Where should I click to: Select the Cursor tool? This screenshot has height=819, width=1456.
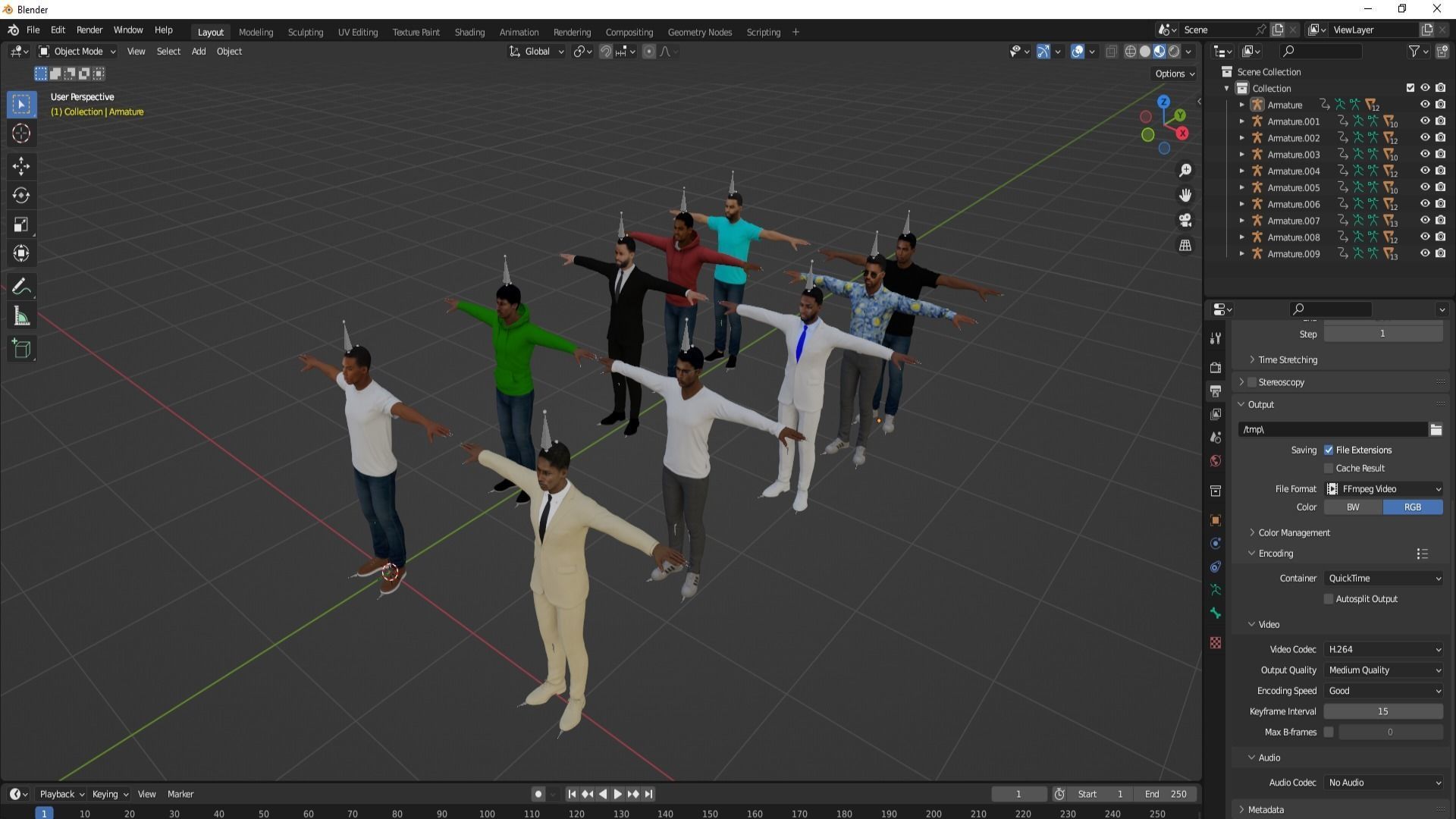tap(21, 133)
